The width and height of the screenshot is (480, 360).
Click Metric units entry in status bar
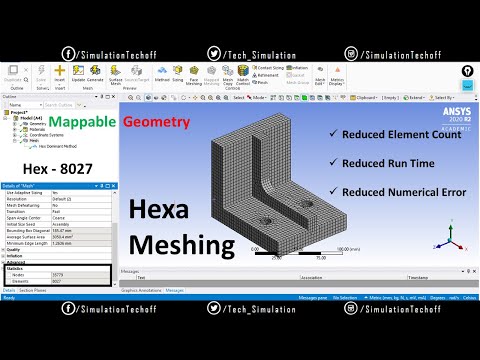(397, 298)
